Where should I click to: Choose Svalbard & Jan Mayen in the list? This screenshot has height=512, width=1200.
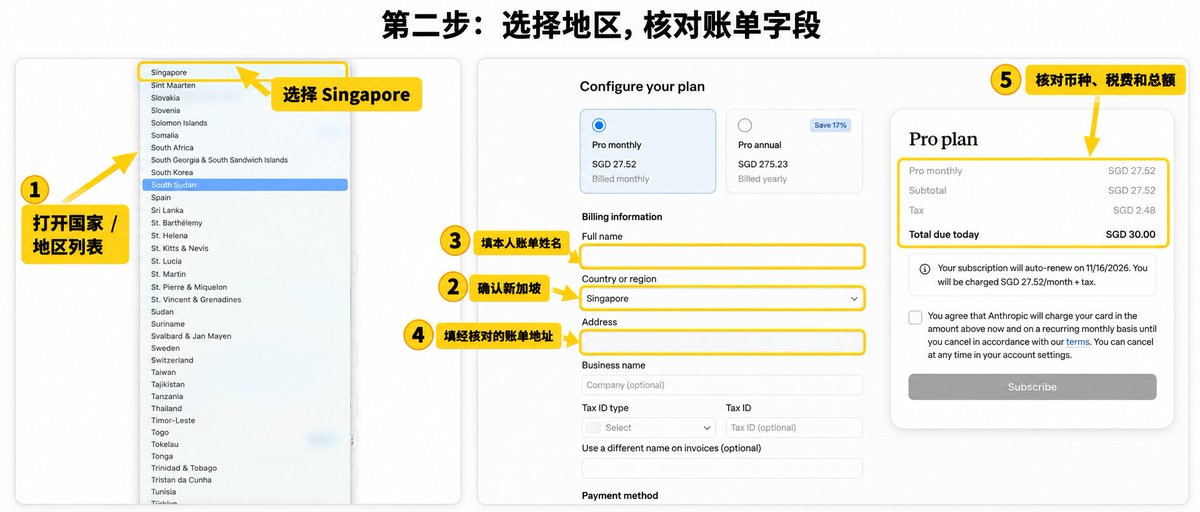coord(191,336)
